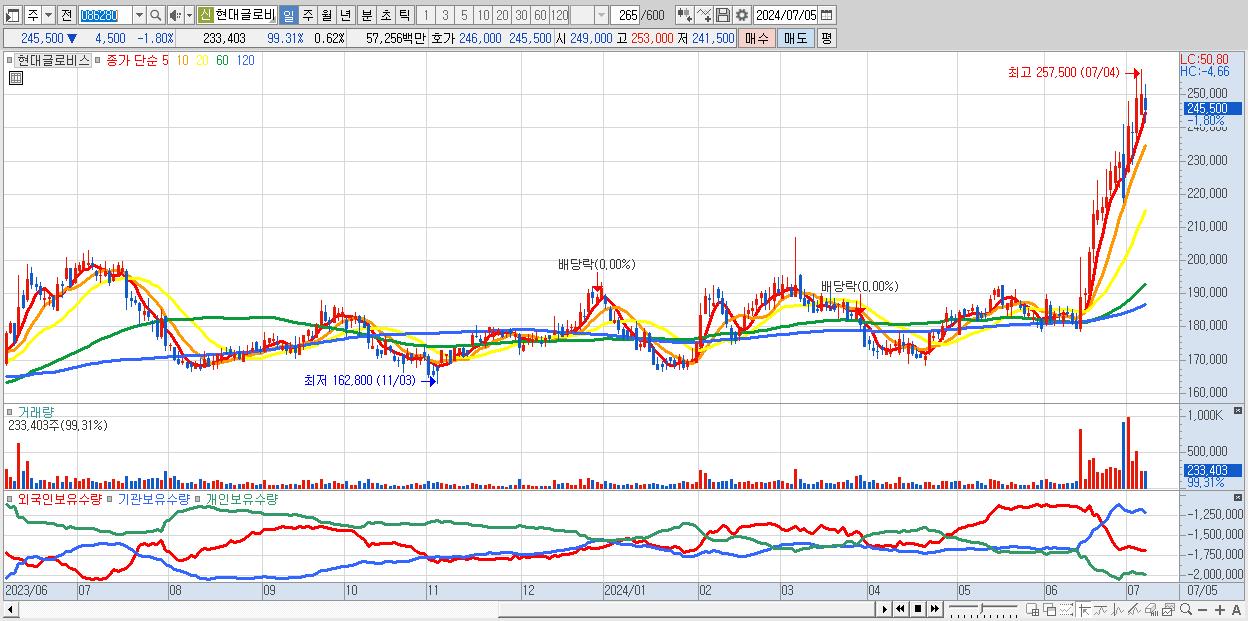The width and height of the screenshot is (1248, 621).
Task: Click the 주 button at top-left
Action: tap(32, 15)
